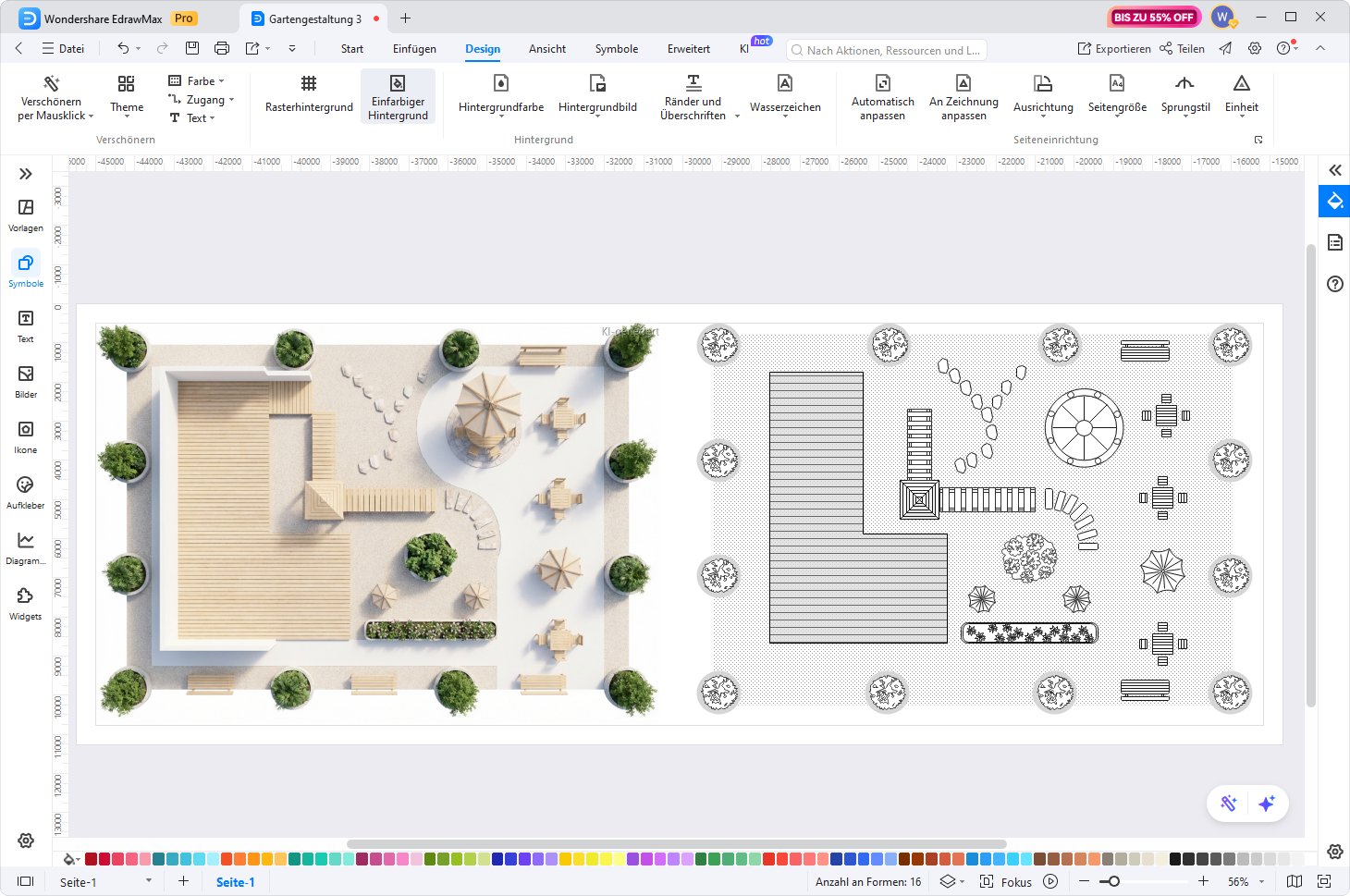The image size is (1350, 896).
Task: Open the Wasserzeichen tool
Action: coord(785,96)
